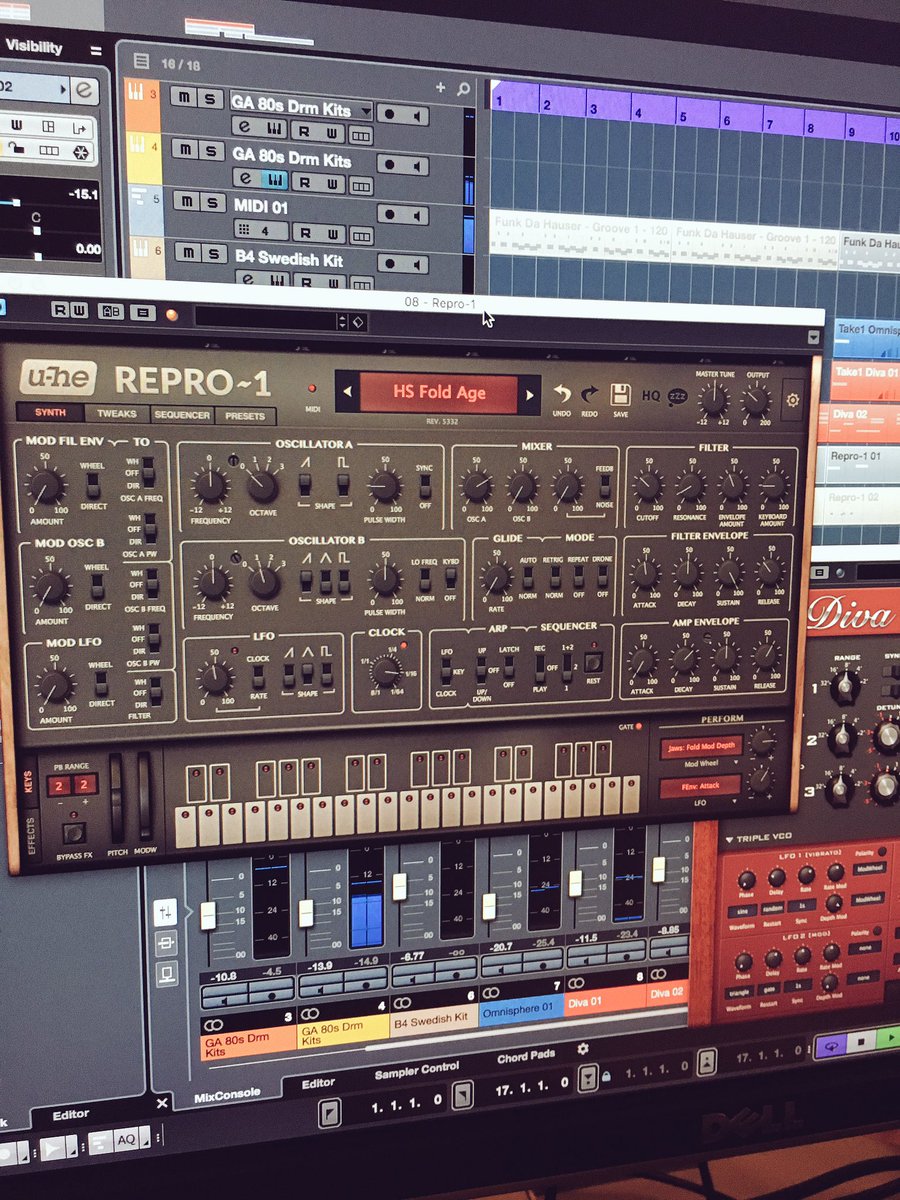Edit channel settings of track 4 (e)
Viewport: 900px width, 1200px height.
(245, 179)
